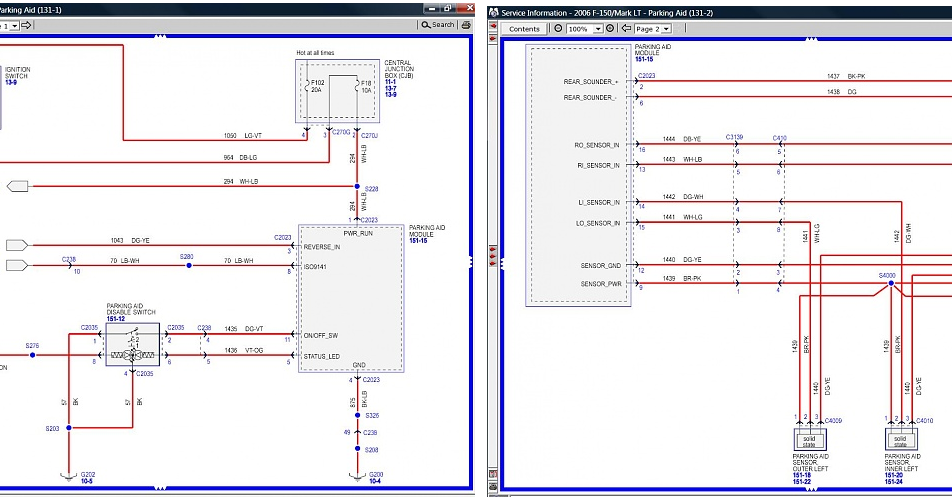Click the C4010 connector label
Image resolution: width=952 pixels, height=500 pixels.
click(x=924, y=421)
